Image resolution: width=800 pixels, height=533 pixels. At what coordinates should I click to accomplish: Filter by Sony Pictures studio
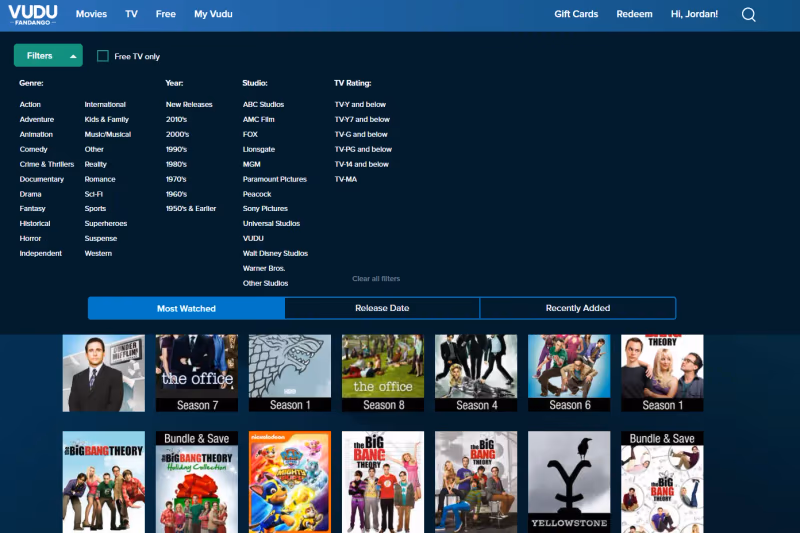click(265, 208)
